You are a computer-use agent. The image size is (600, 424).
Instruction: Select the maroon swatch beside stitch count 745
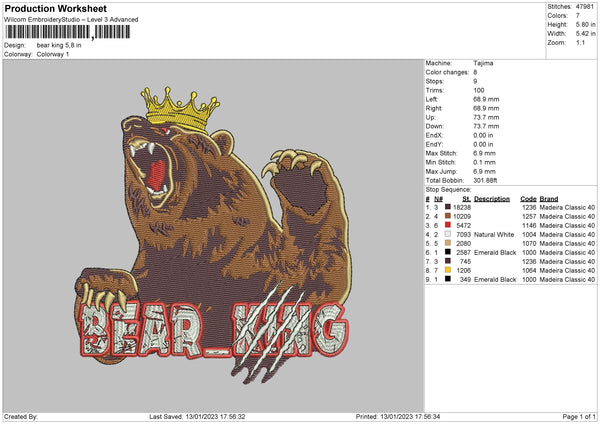[447, 261]
